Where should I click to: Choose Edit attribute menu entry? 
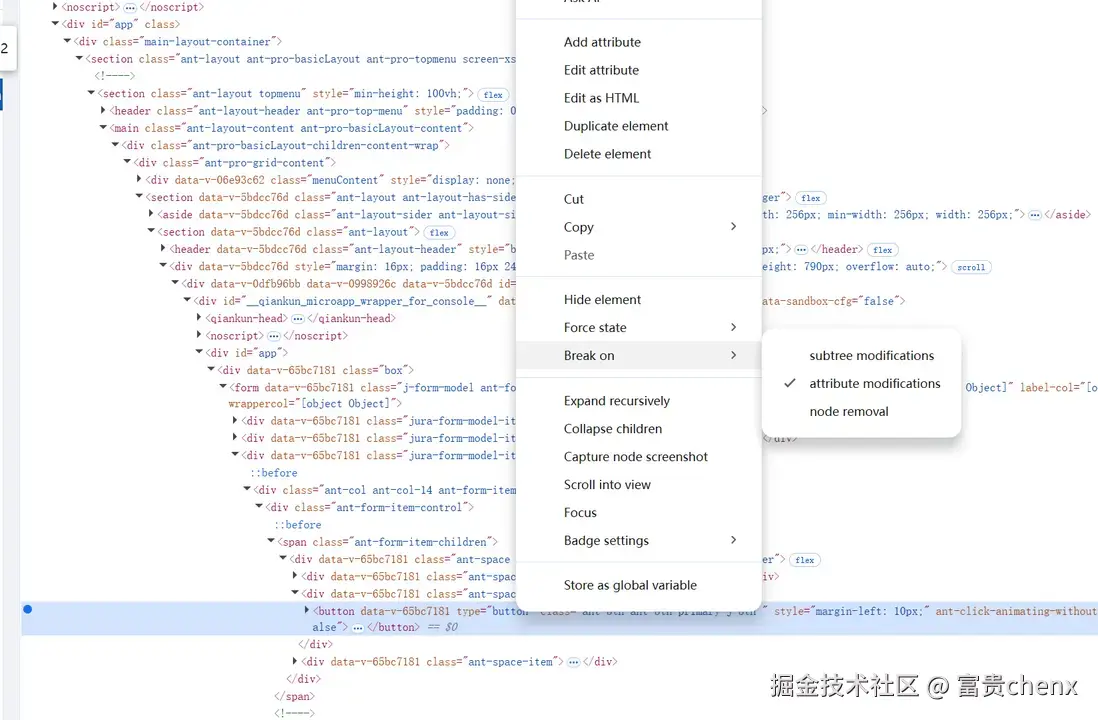[639, 70]
